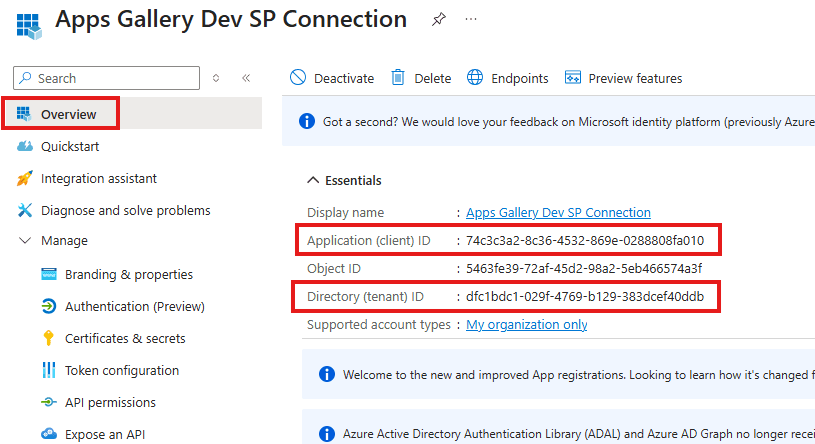Collapse the Manage section chevron
The height and width of the screenshot is (444, 815).
[x=24, y=240]
